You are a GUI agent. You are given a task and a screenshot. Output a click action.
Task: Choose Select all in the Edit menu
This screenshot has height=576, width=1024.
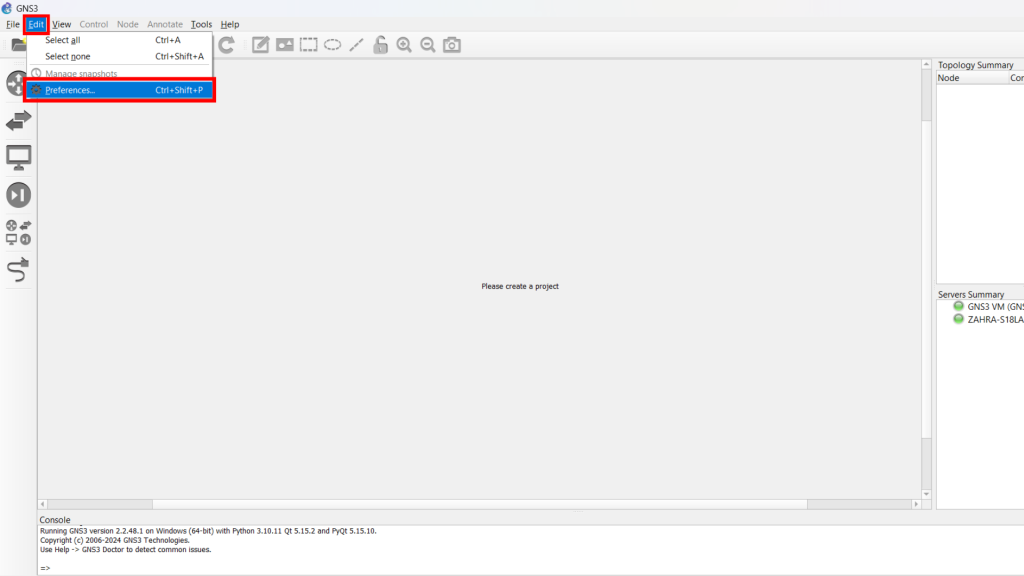pos(62,40)
